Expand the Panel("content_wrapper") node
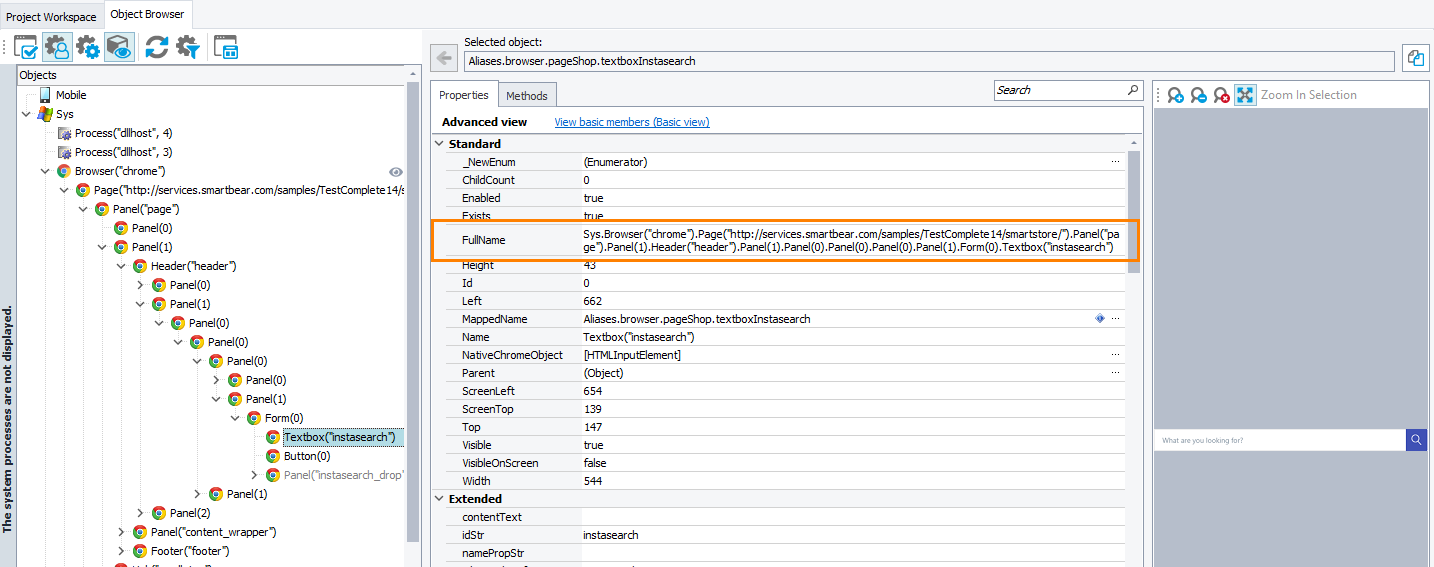The image size is (1434, 567). coord(121,532)
